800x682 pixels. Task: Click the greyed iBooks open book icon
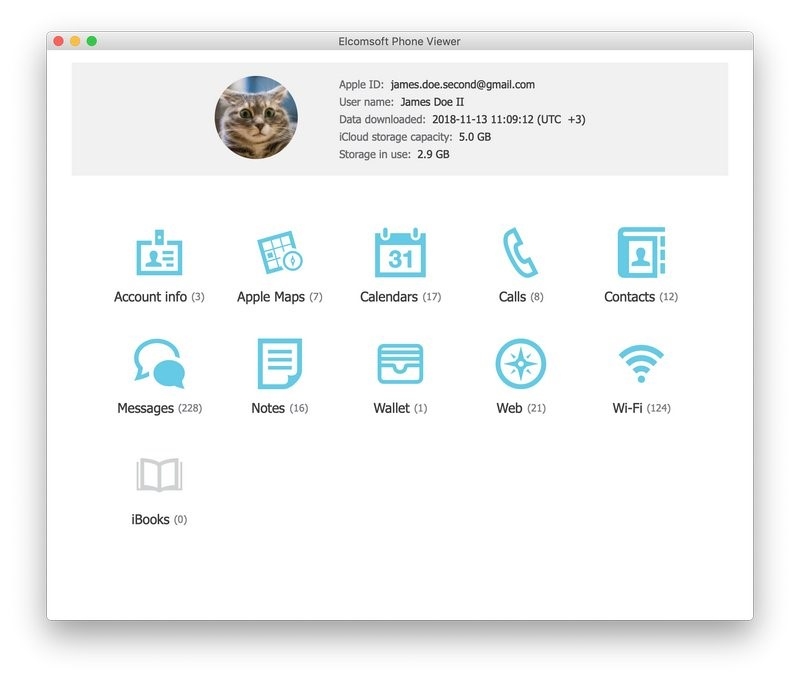click(159, 476)
